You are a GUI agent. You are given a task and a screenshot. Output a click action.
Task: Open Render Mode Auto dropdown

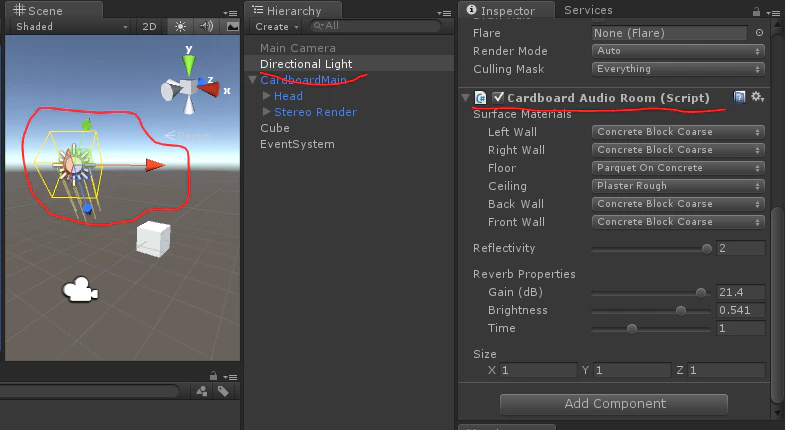click(x=678, y=51)
